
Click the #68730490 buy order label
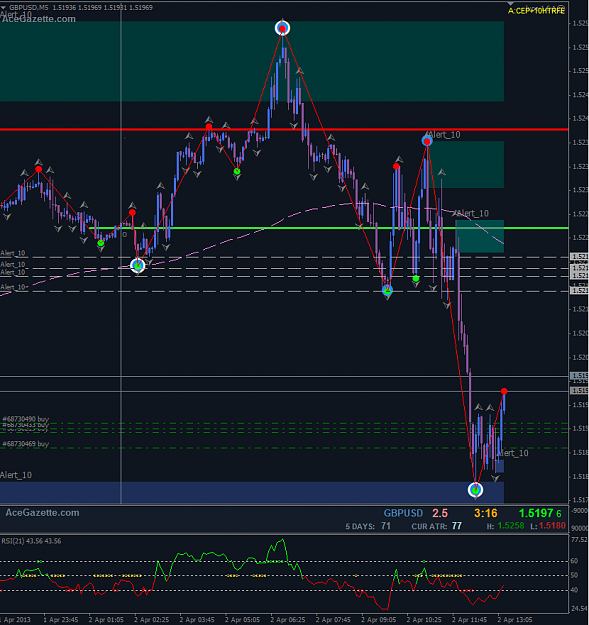[26, 419]
